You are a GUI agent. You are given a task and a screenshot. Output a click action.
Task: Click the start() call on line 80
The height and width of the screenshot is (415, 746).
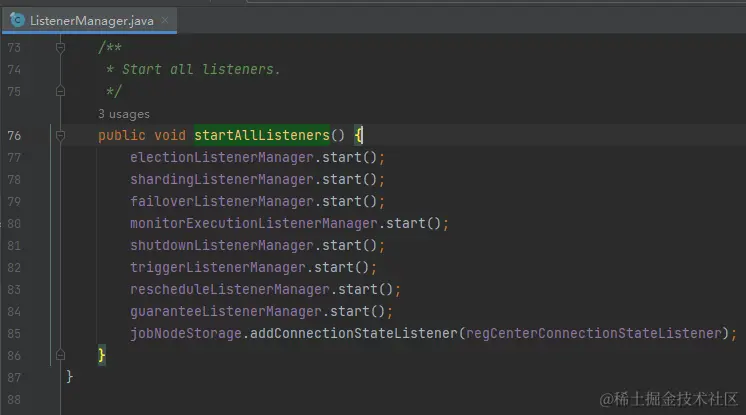(413, 223)
